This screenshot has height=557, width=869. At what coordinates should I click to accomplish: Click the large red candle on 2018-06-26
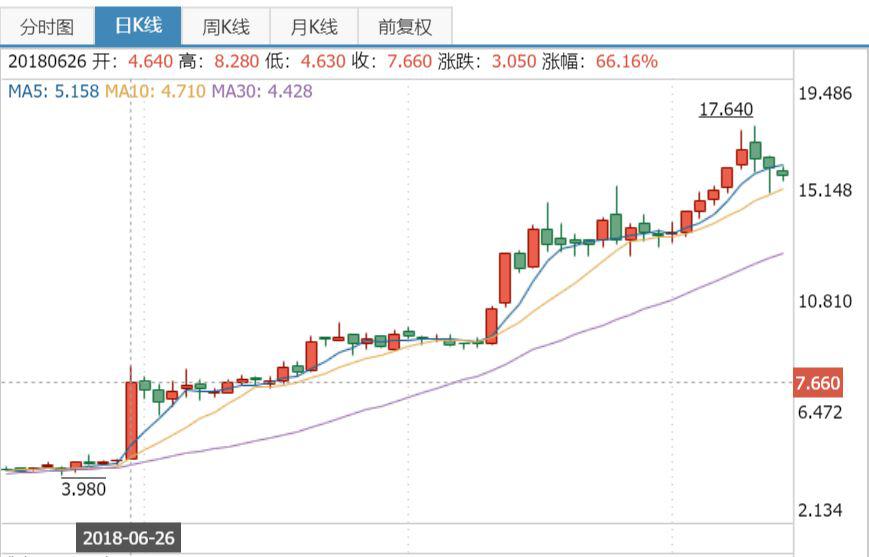pos(131,420)
